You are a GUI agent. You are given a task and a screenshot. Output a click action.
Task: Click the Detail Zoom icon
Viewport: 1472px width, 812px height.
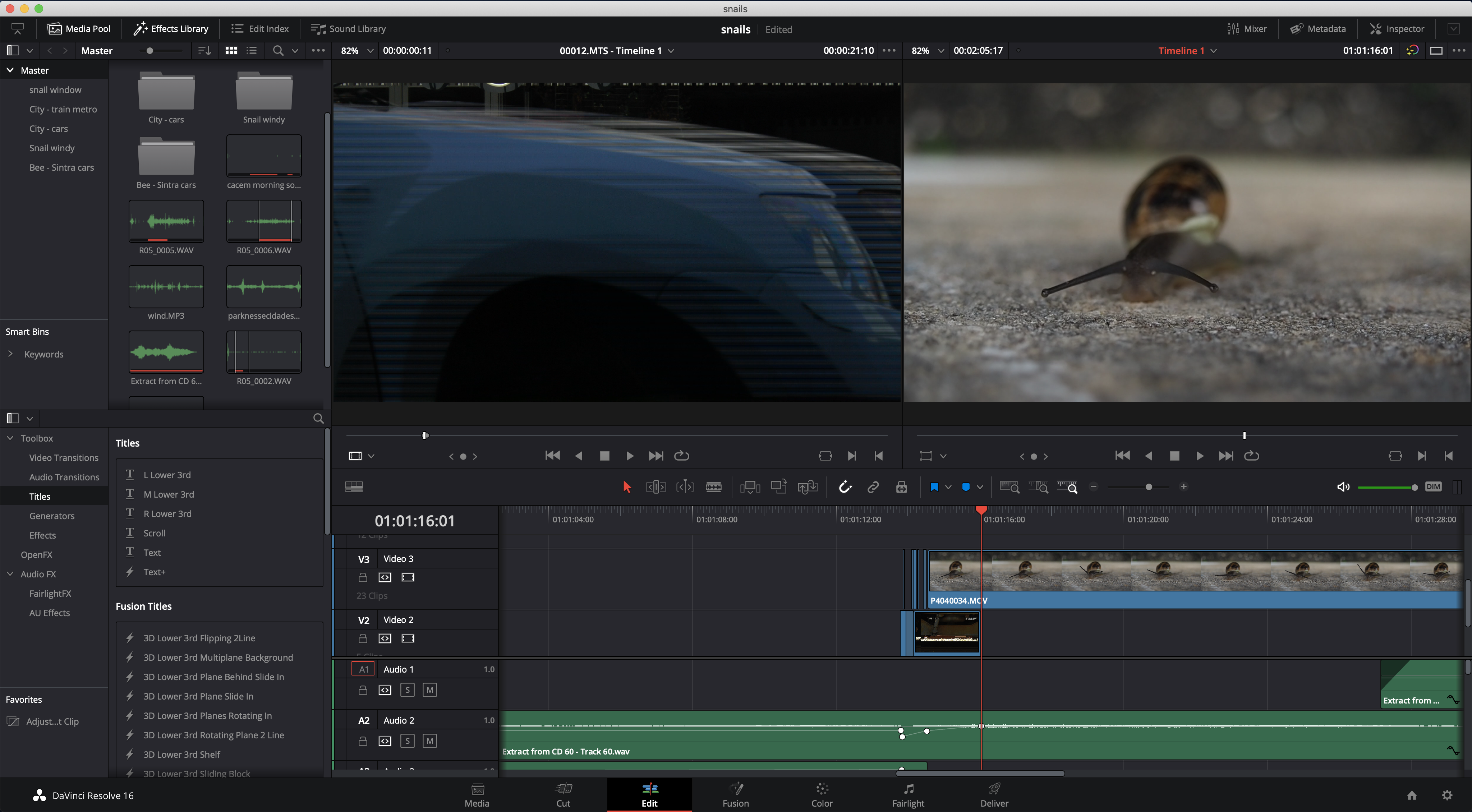pyautogui.click(x=1038, y=487)
